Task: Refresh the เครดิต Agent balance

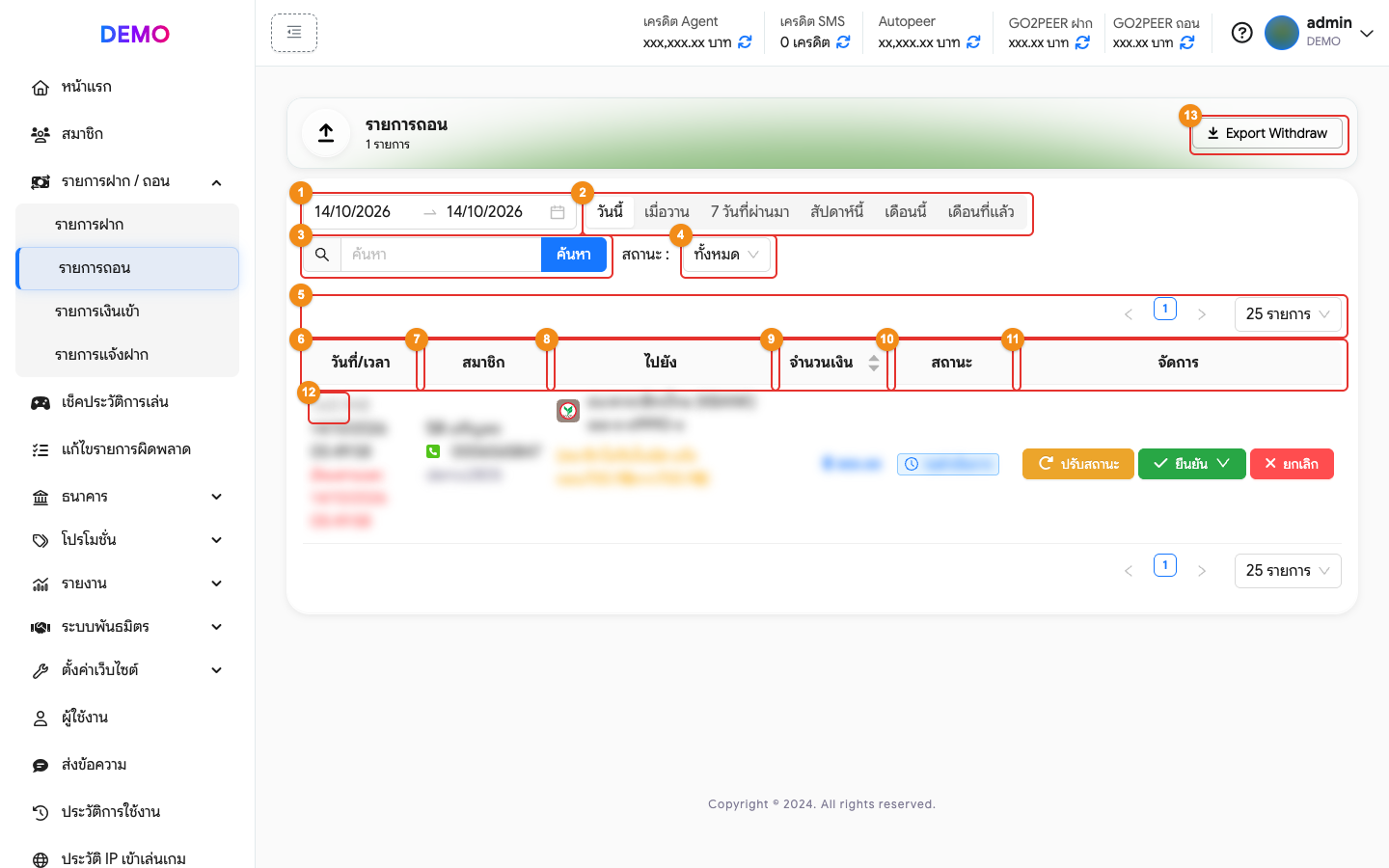Action: 745,42
